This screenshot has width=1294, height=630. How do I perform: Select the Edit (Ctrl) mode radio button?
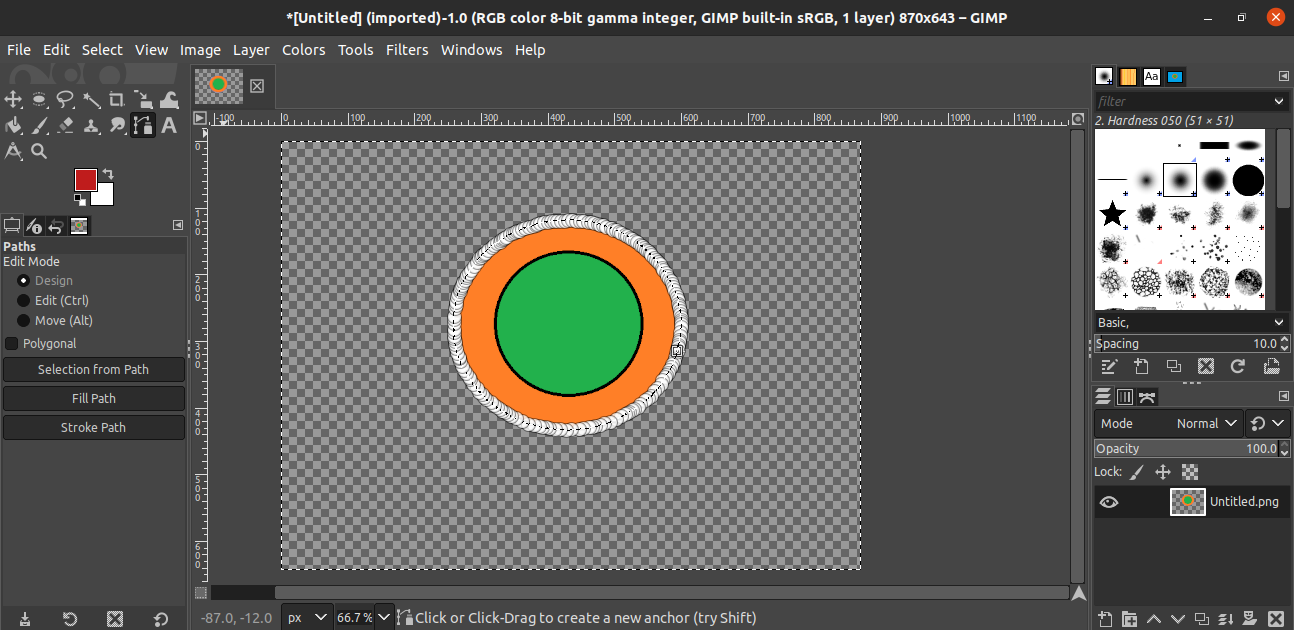[24, 300]
